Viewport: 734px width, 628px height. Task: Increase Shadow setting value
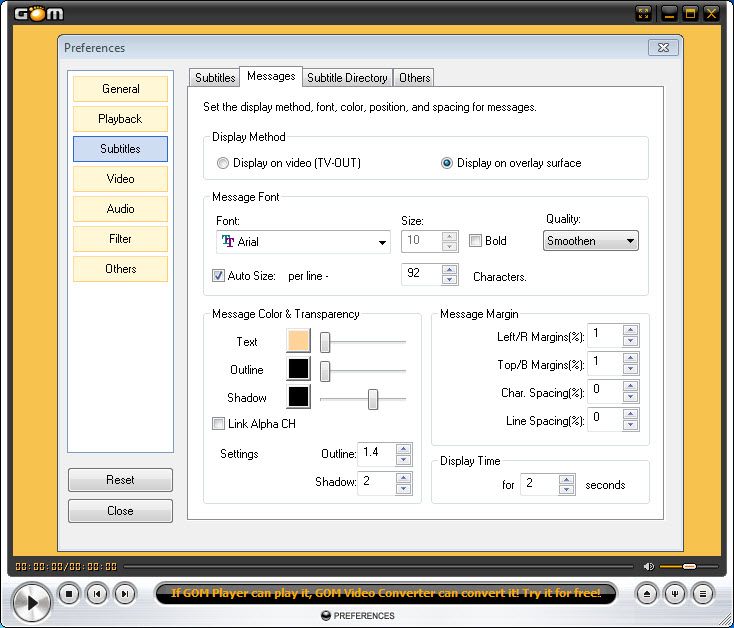(x=403, y=478)
